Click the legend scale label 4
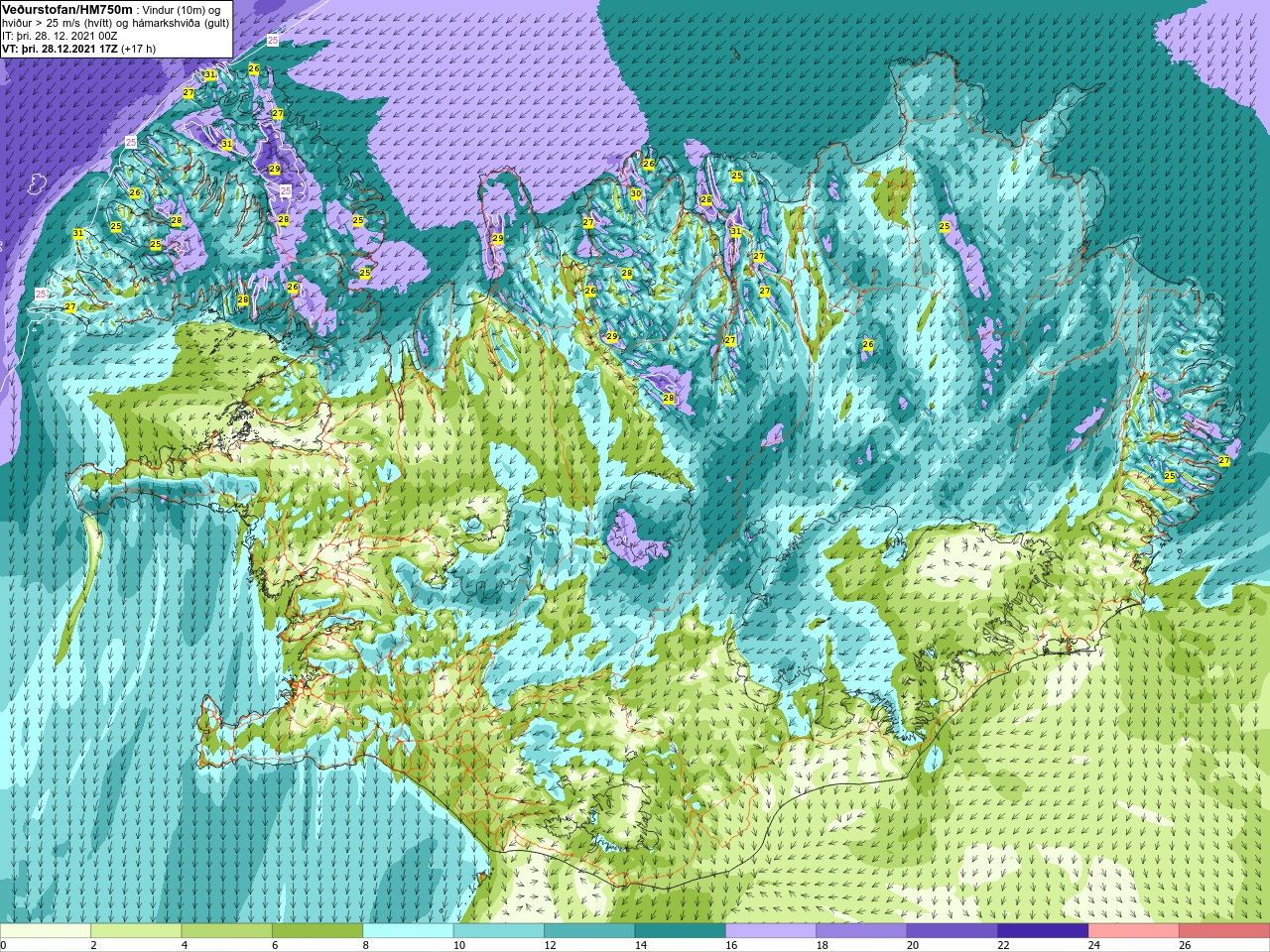The height and width of the screenshot is (952, 1270). [185, 945]
